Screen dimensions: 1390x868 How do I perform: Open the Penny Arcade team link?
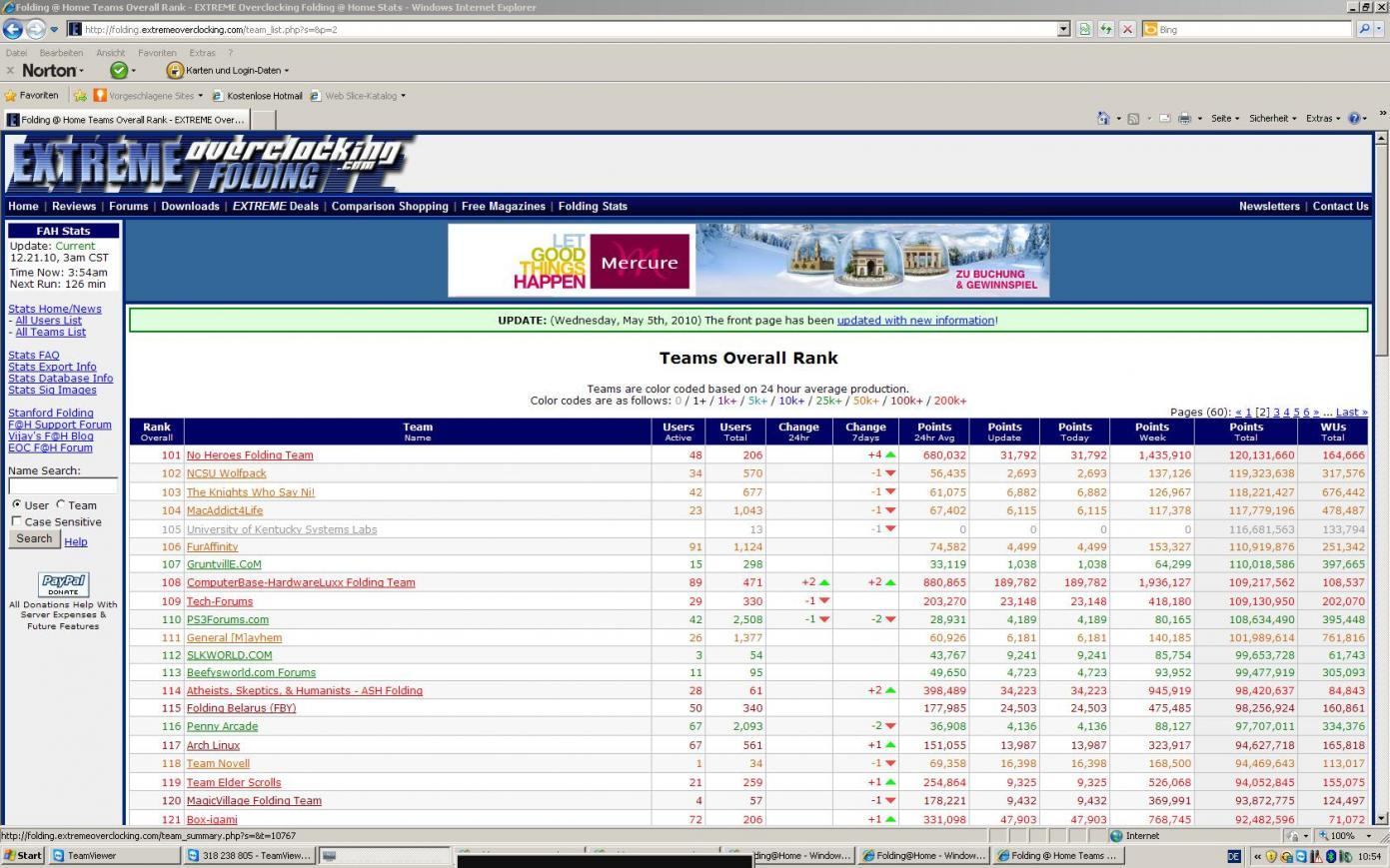tap(222, 727)
